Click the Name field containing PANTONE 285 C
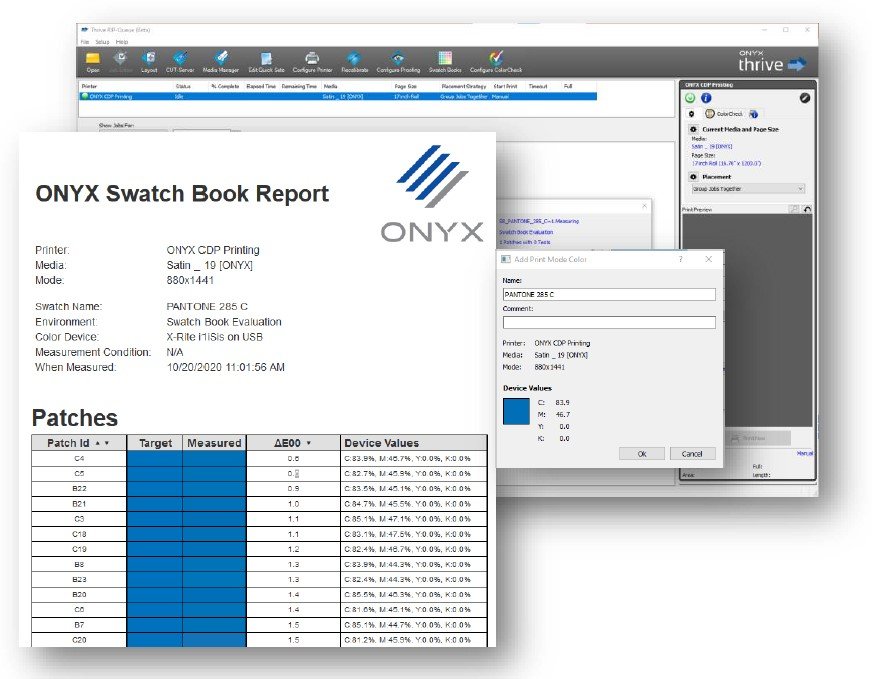The image size is (872, 679). point(609,294)
